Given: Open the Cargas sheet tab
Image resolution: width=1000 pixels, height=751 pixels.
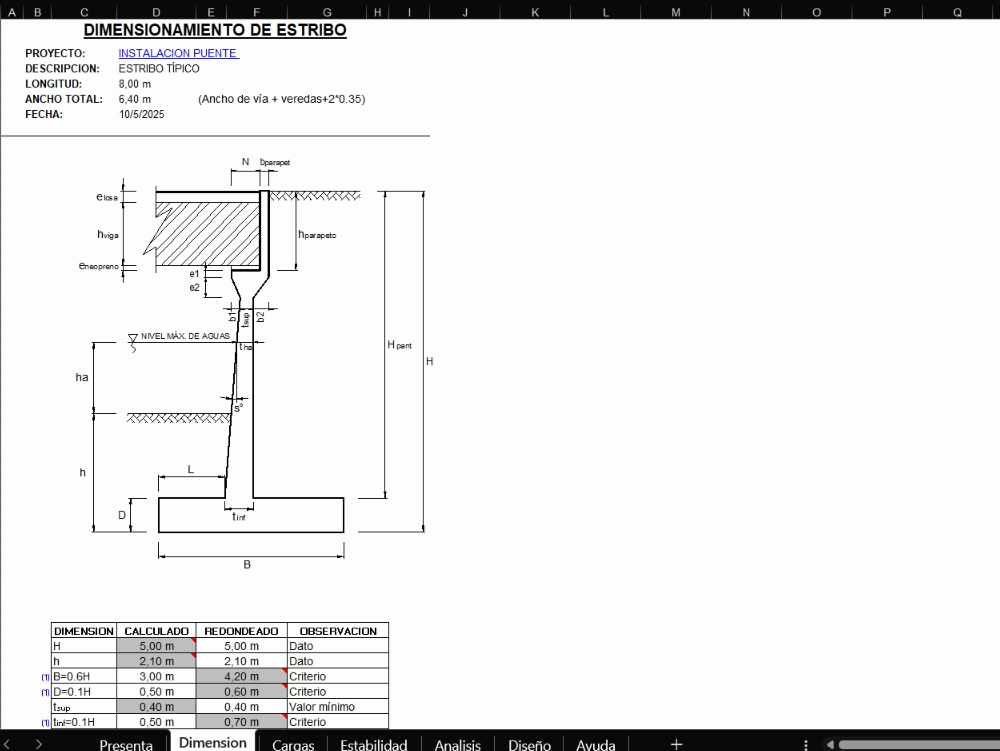Looking at the screenshot, I should point(293,744).
